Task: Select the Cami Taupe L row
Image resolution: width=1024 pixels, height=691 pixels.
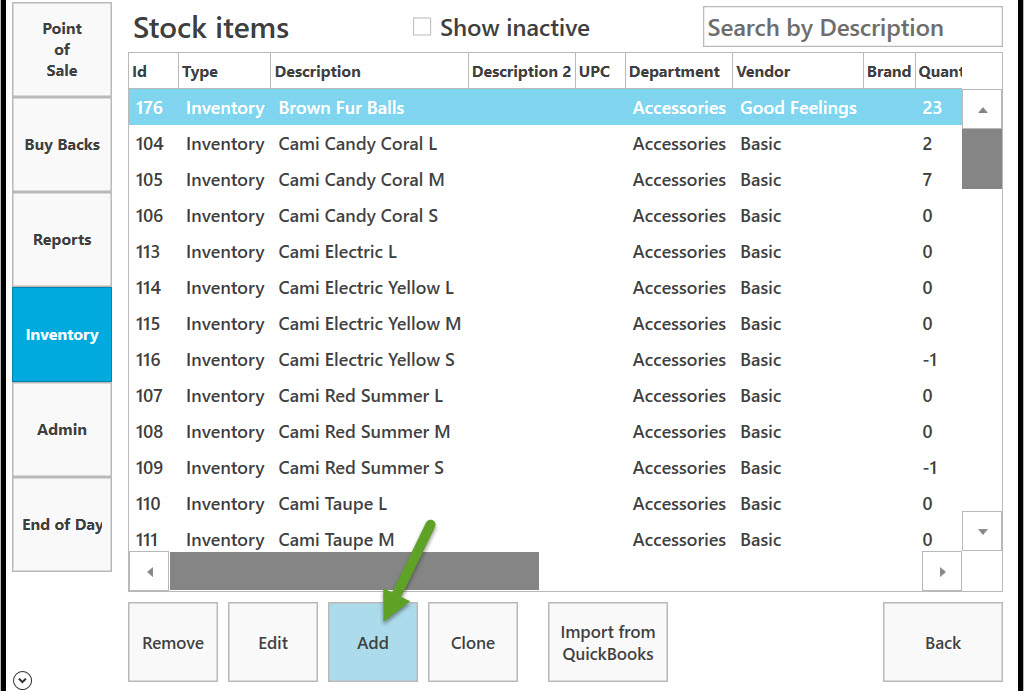Action: coord(545,504)
